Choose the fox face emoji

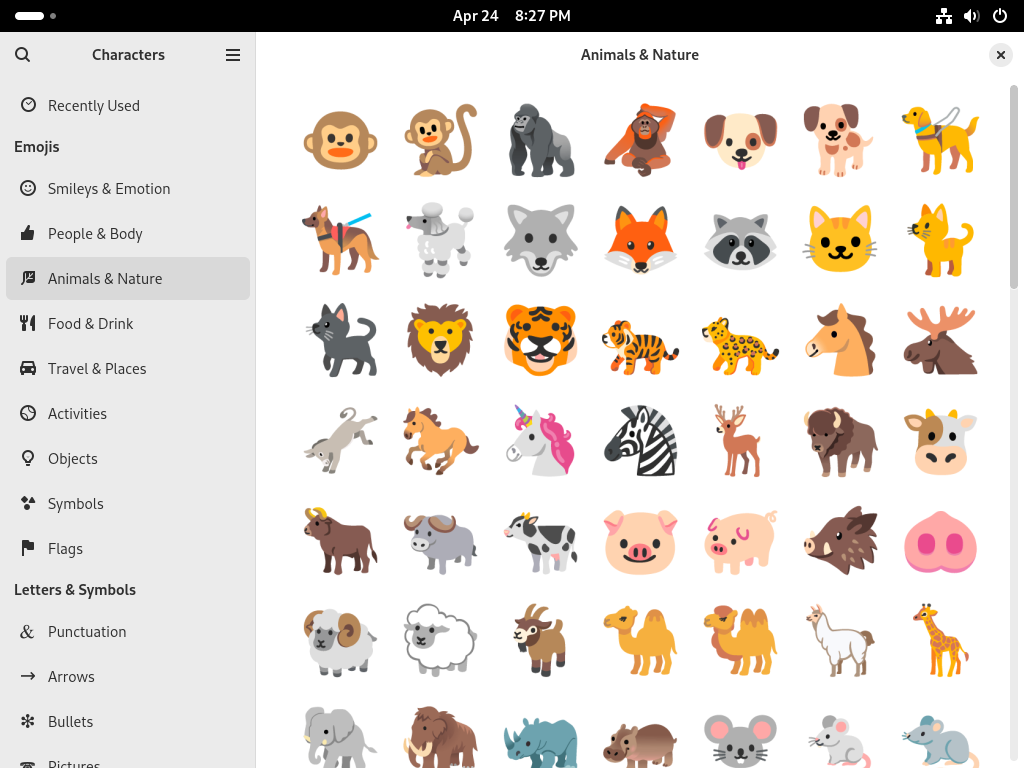click(x=640, y=240)
